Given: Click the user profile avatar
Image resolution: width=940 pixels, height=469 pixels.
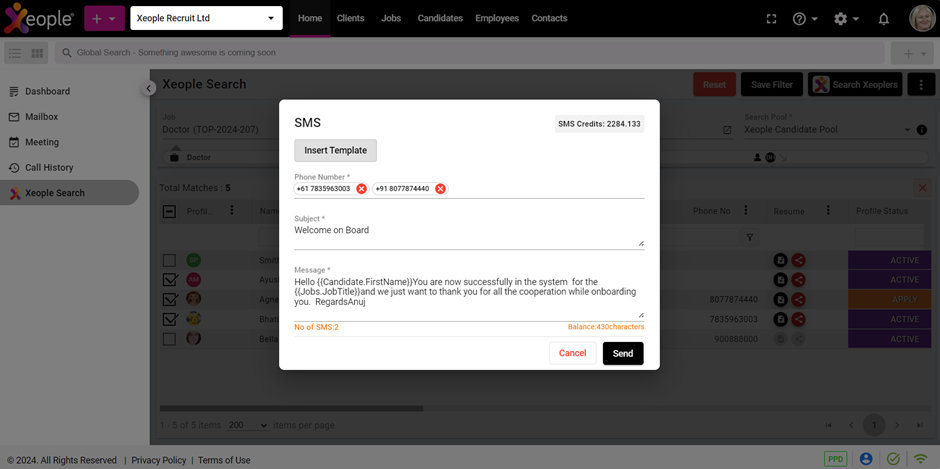Looking at the screenshot, I should click(x=921, y=18).
